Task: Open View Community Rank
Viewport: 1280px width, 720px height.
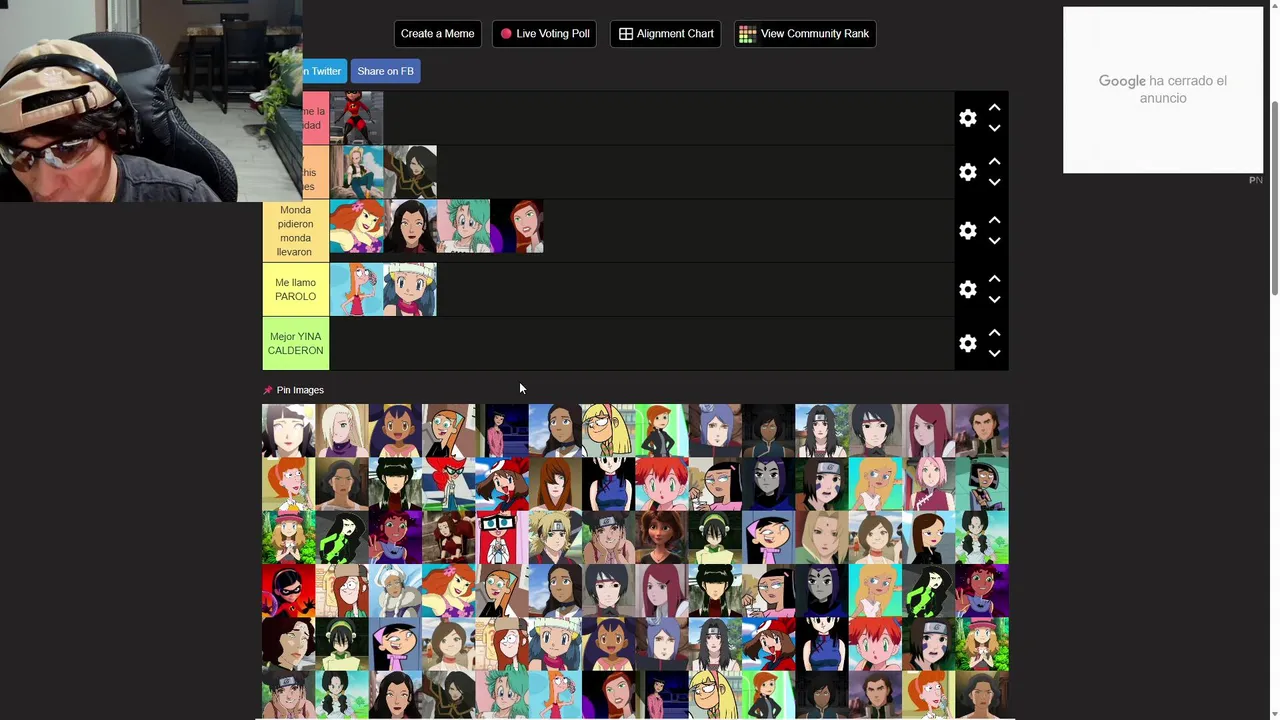Action: click(805, 34)
